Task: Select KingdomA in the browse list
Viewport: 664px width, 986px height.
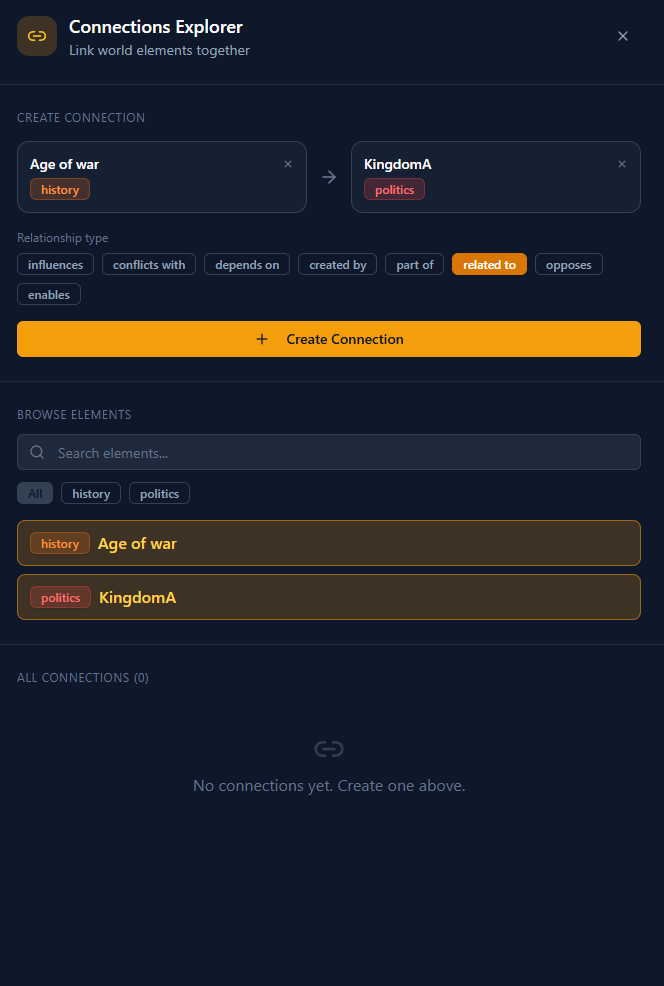Action: click(329, 597)
